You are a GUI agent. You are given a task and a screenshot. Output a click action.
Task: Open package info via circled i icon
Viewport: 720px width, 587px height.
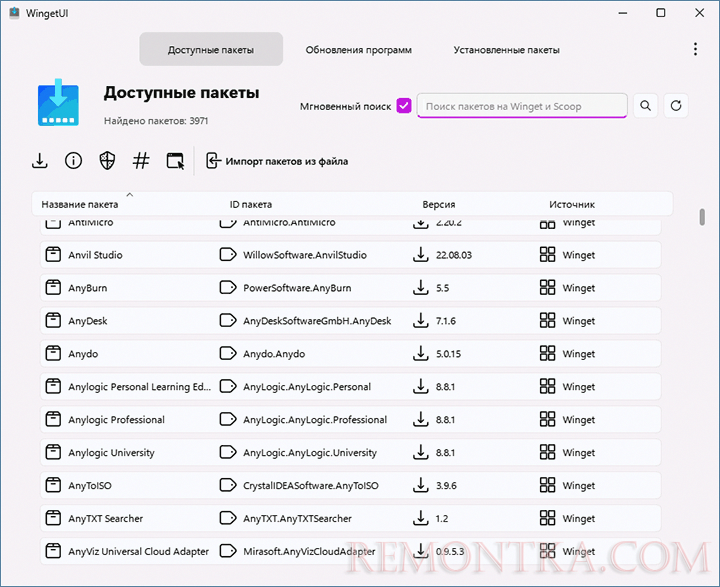click(x=73, y=161)
